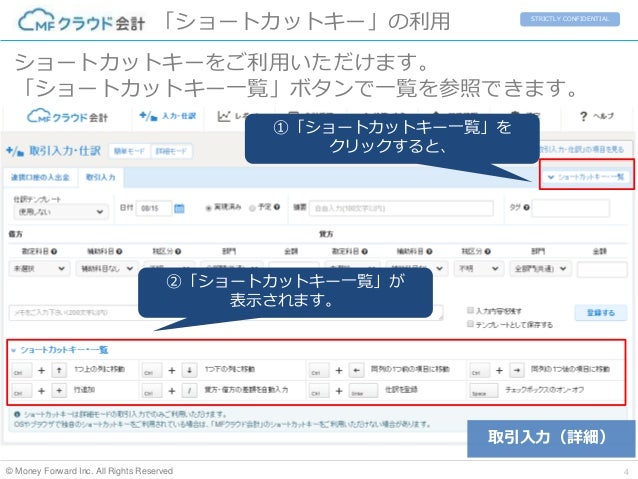Click help icon beside debit 税区分
The width and height of the screenshot is (638, 479).
pyautogui.click(x=178, y=252)
